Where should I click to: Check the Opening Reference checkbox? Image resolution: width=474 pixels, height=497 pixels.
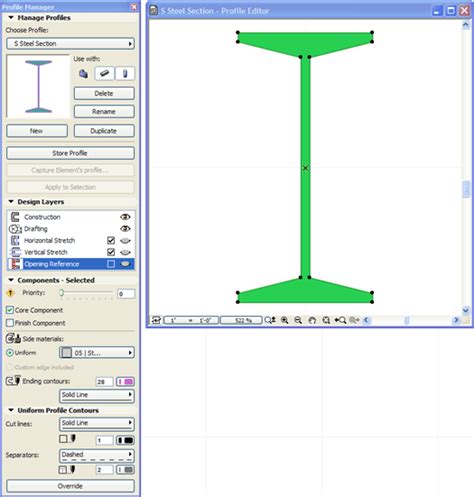(111, 264)
